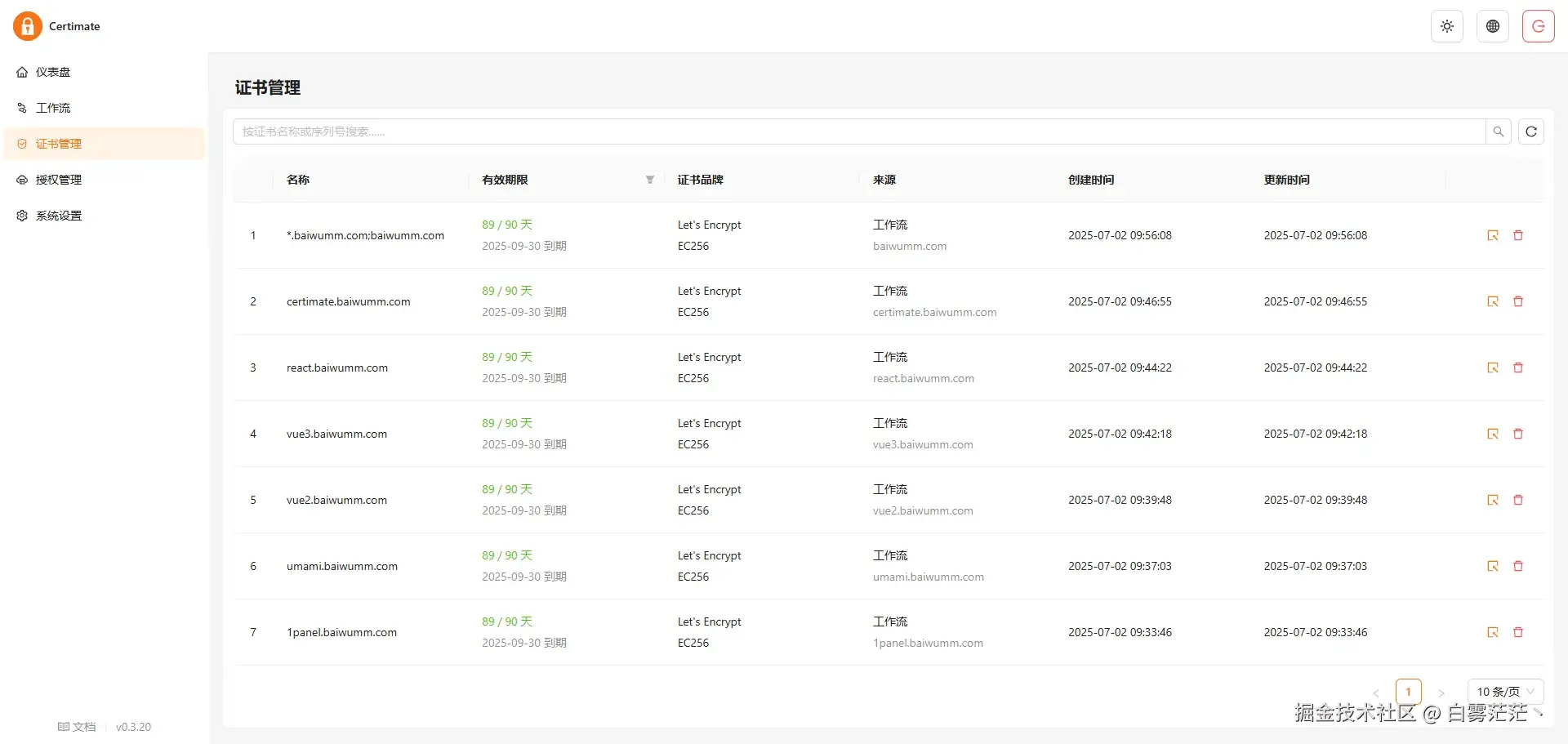The image size is (1568, 744).
Task: Delete vue3.baiwumm.com certificate
Action: [1518, 434]
